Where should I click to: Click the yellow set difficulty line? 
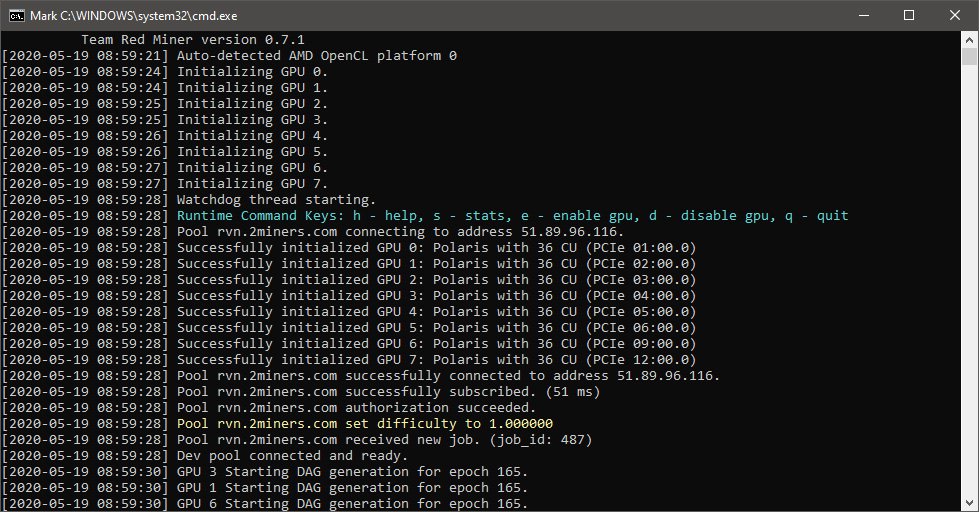[277, 424]
